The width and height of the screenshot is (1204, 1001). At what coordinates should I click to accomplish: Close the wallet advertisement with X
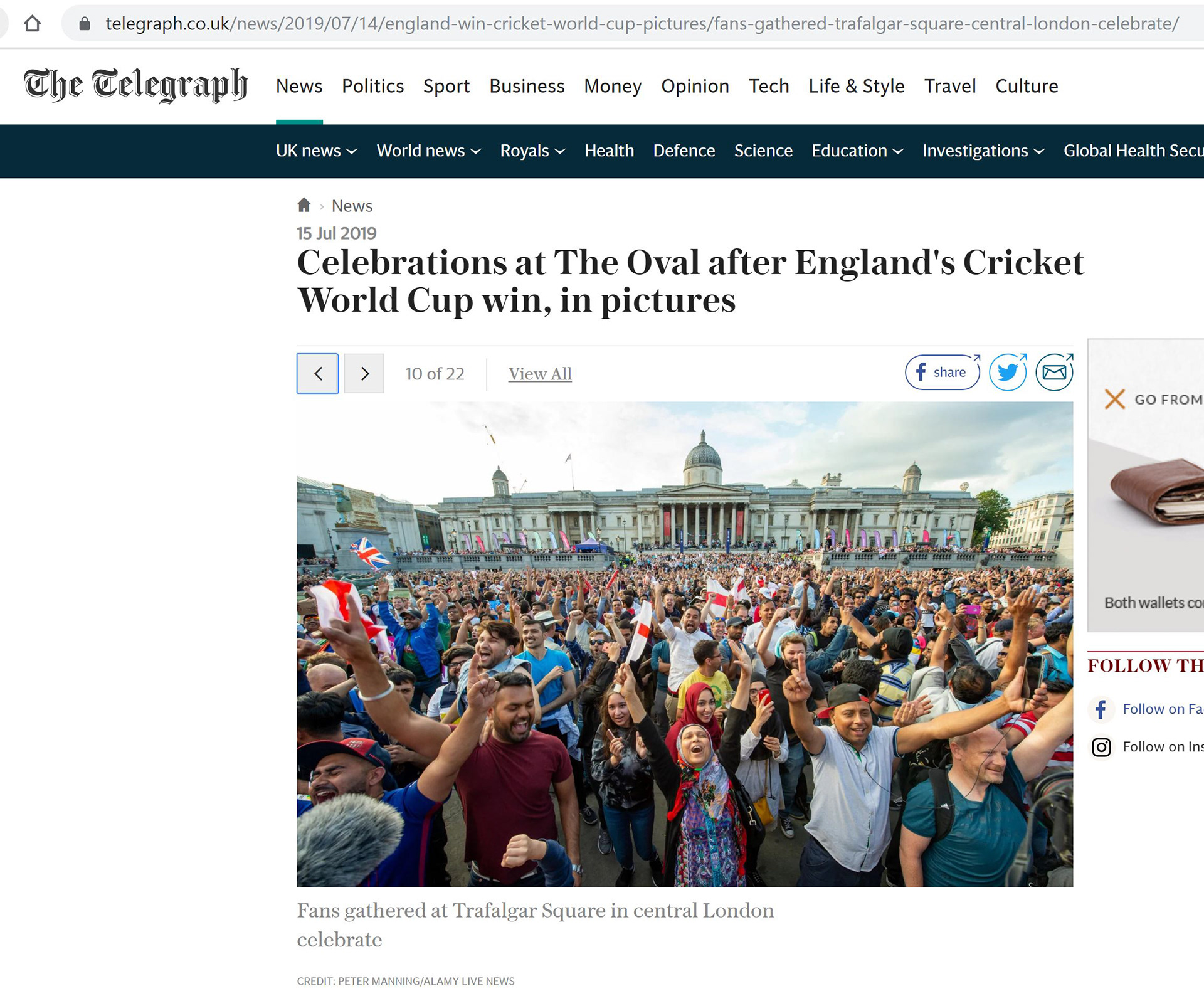(x=1115, y=399)
